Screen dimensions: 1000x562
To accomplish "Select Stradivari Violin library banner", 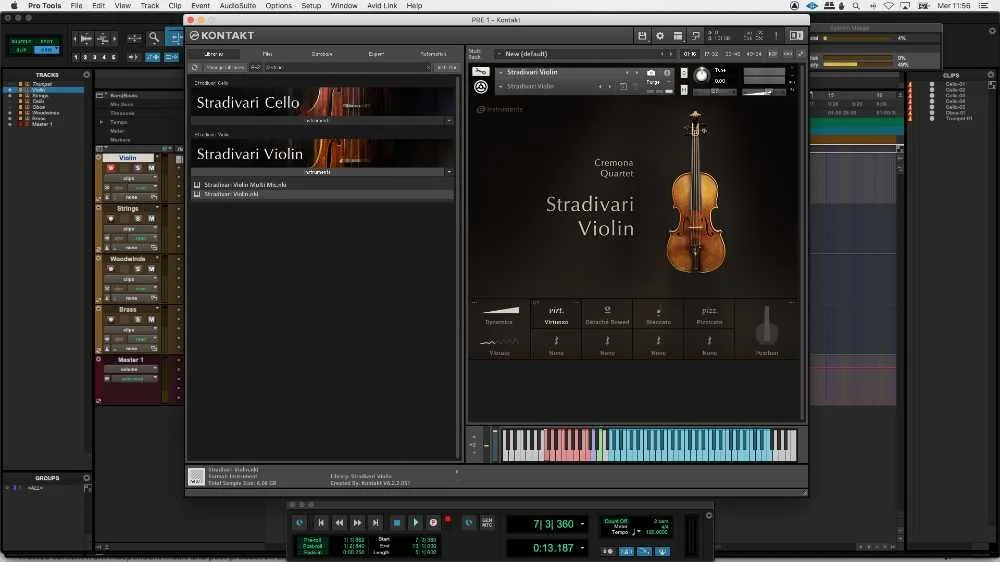I will coord(322,154).
